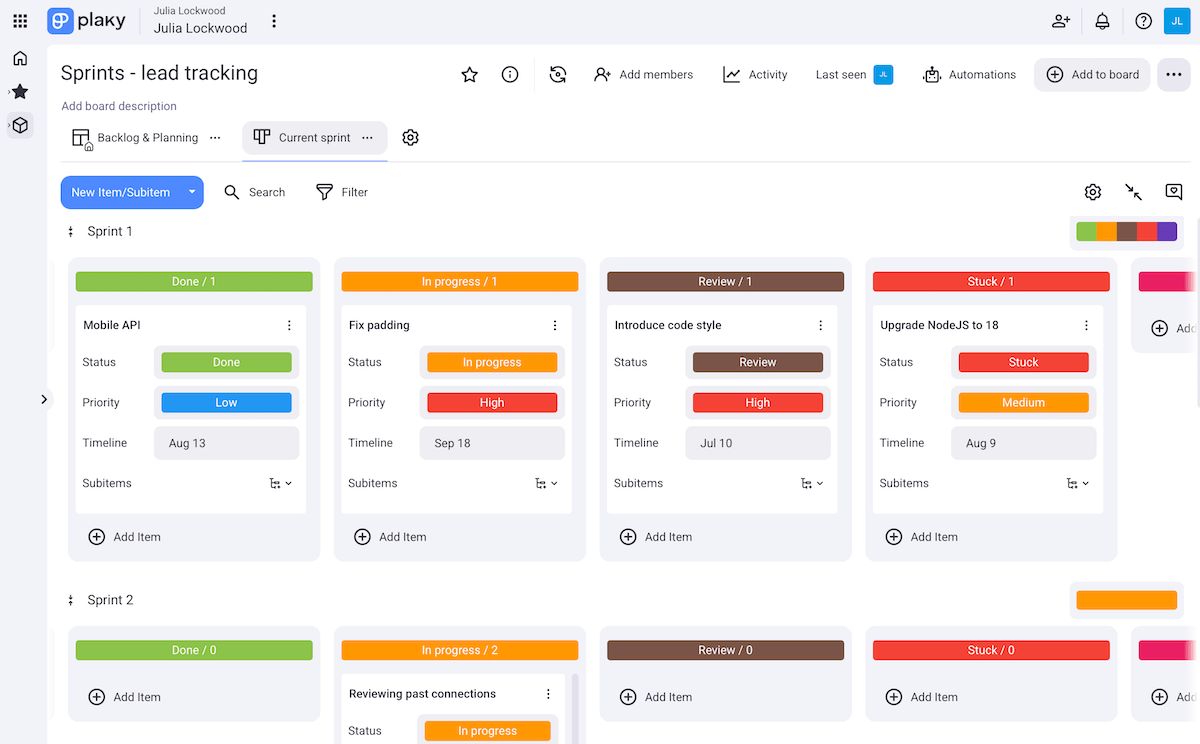Change the In progress status of Reviewing past connections
The height and width of the screenshot is (744, 1200).
click(488, 730)
